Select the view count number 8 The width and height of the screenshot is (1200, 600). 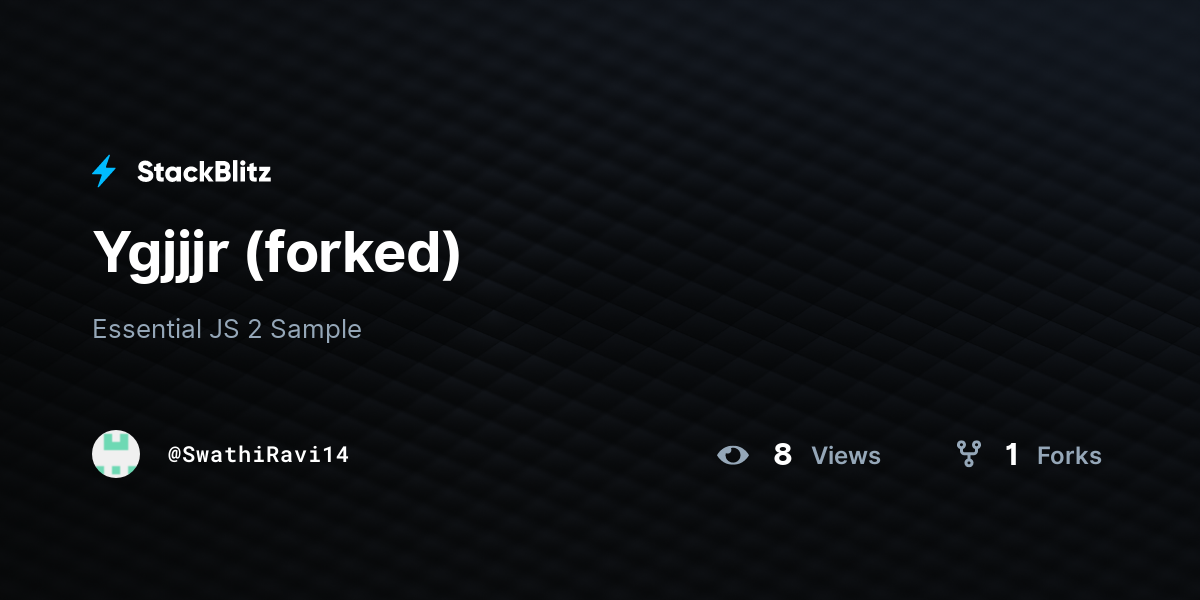point(783,455)
